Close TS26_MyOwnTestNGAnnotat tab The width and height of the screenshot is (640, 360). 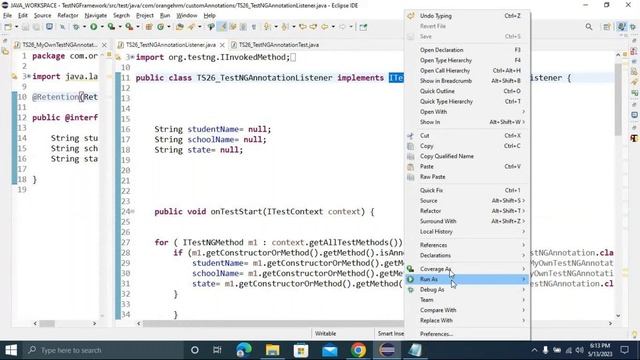click(104, 45)
